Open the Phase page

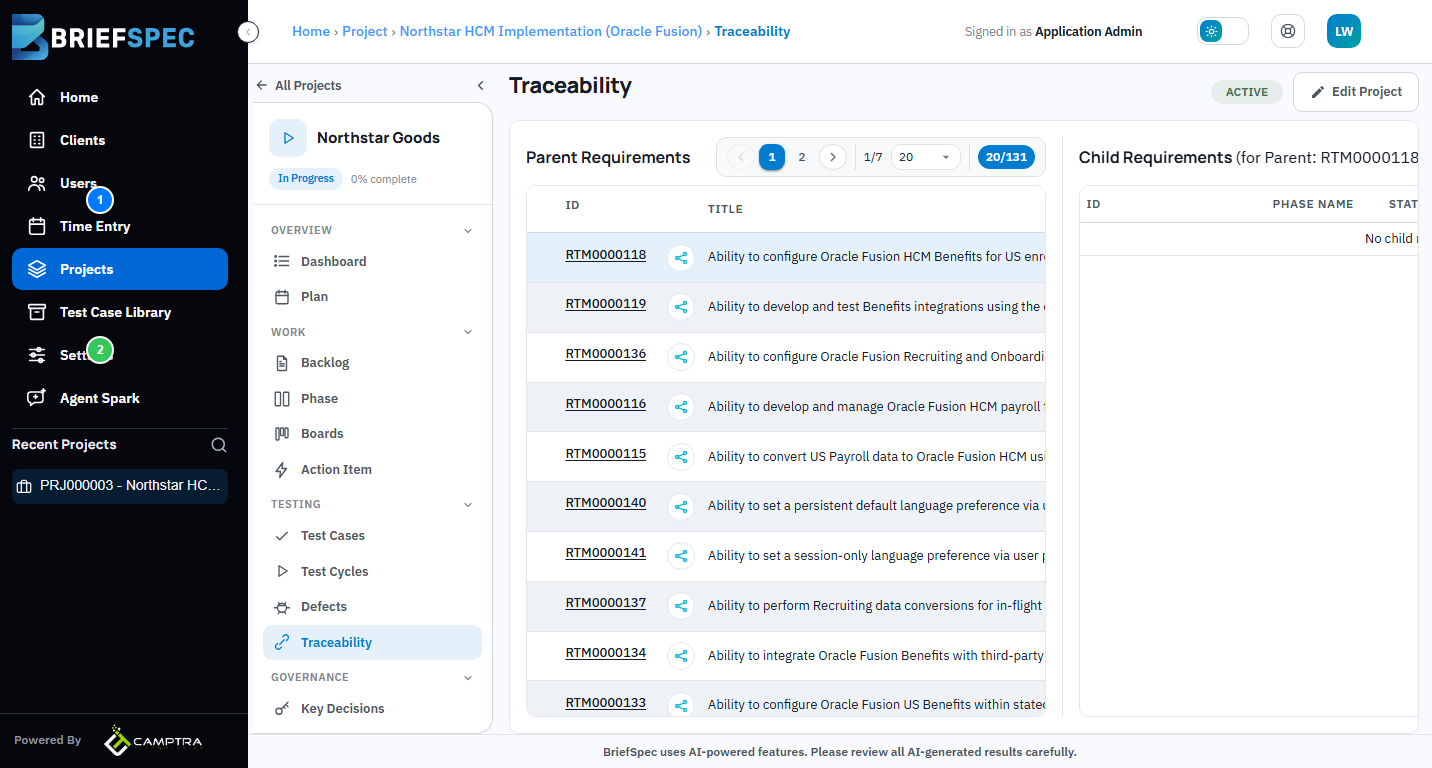372,399
